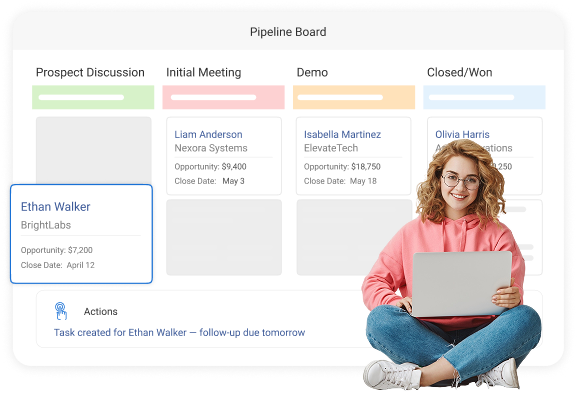Click Nexora Systems company name
This screenshot has height=393, width=577.
pos(211,148)
